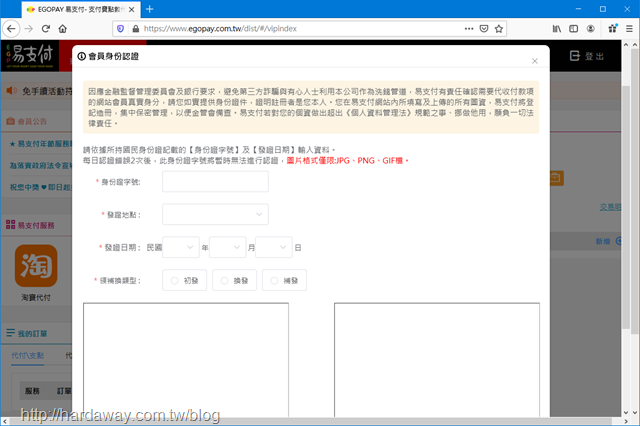This screenshot has height=426, width=640.
Task: Click the horizontal page scrollbar thumb
Action: 310,421
